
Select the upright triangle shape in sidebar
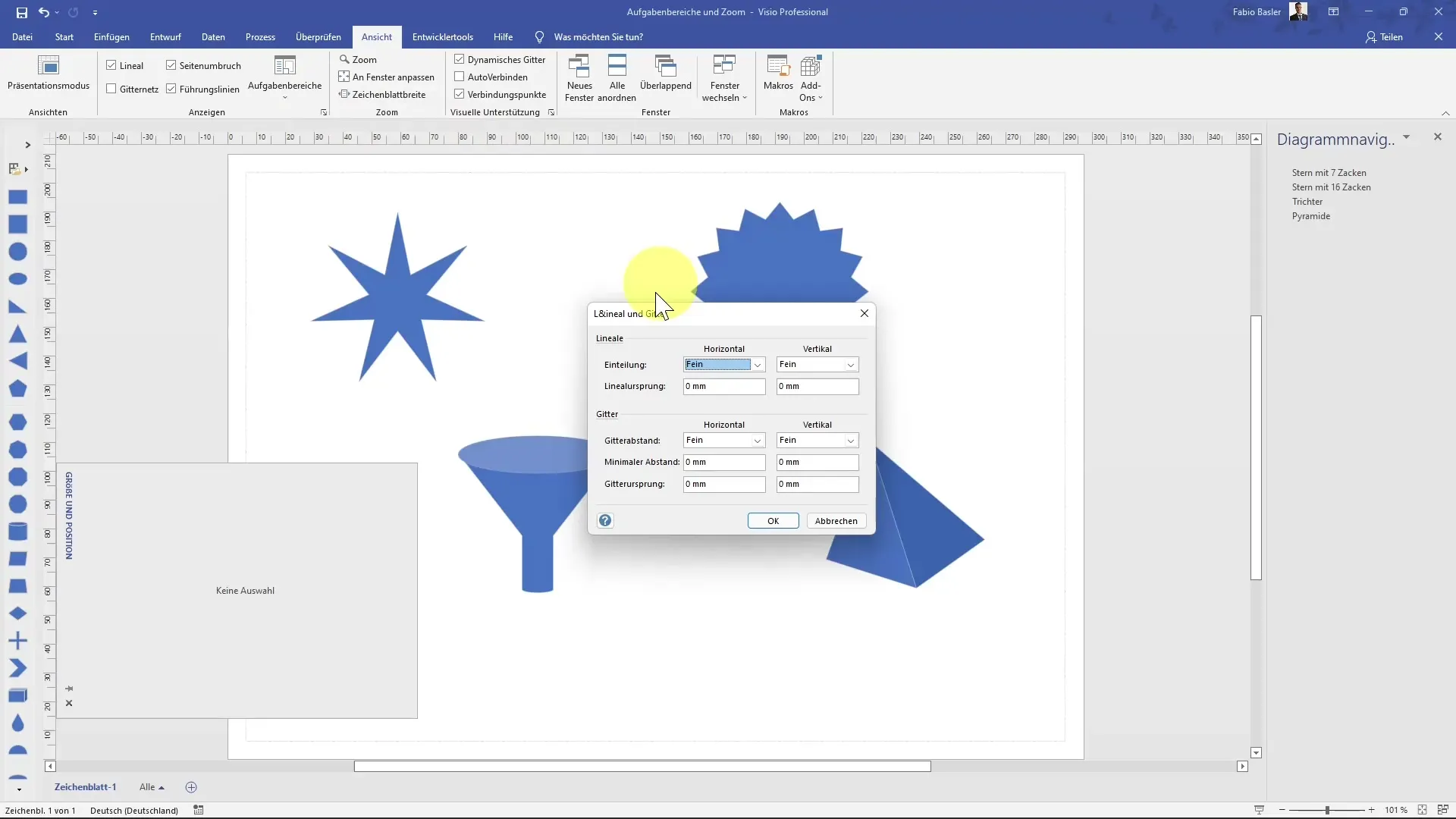click(x=17, y=334)
